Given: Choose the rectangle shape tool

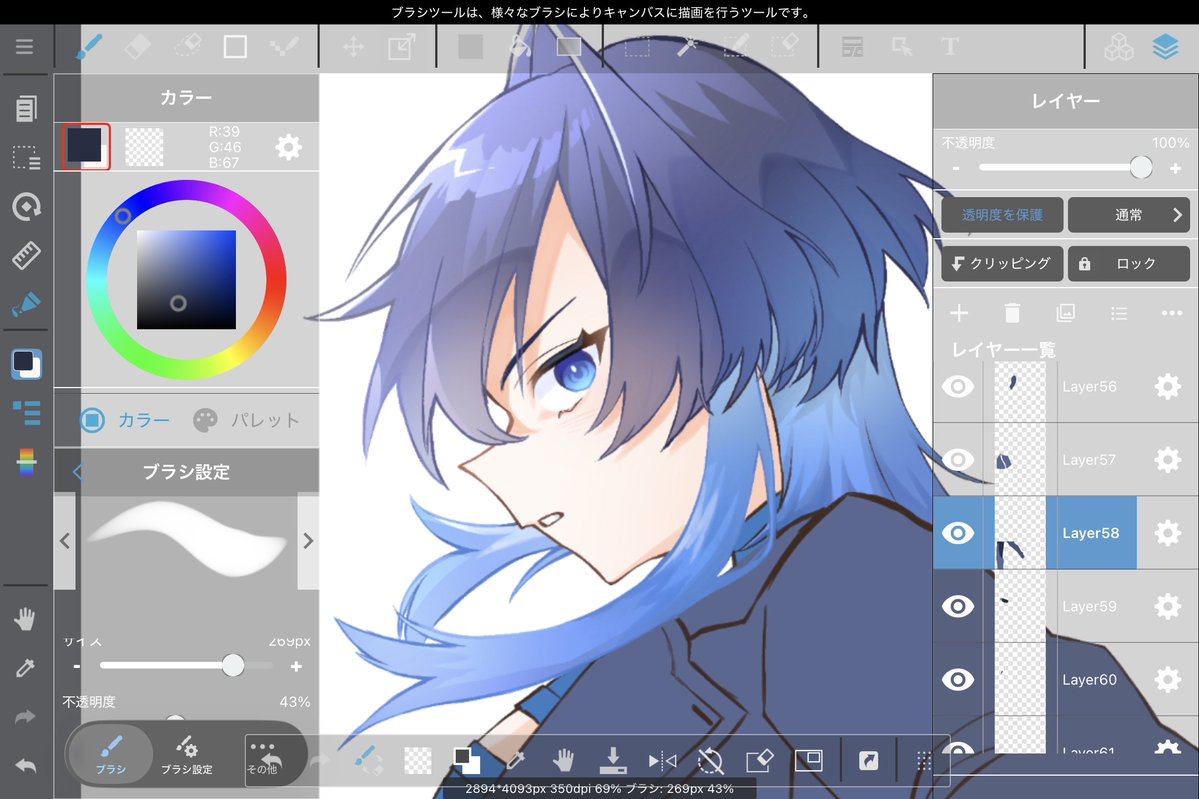Looking at the screenshot, I should tap(235, 47).
